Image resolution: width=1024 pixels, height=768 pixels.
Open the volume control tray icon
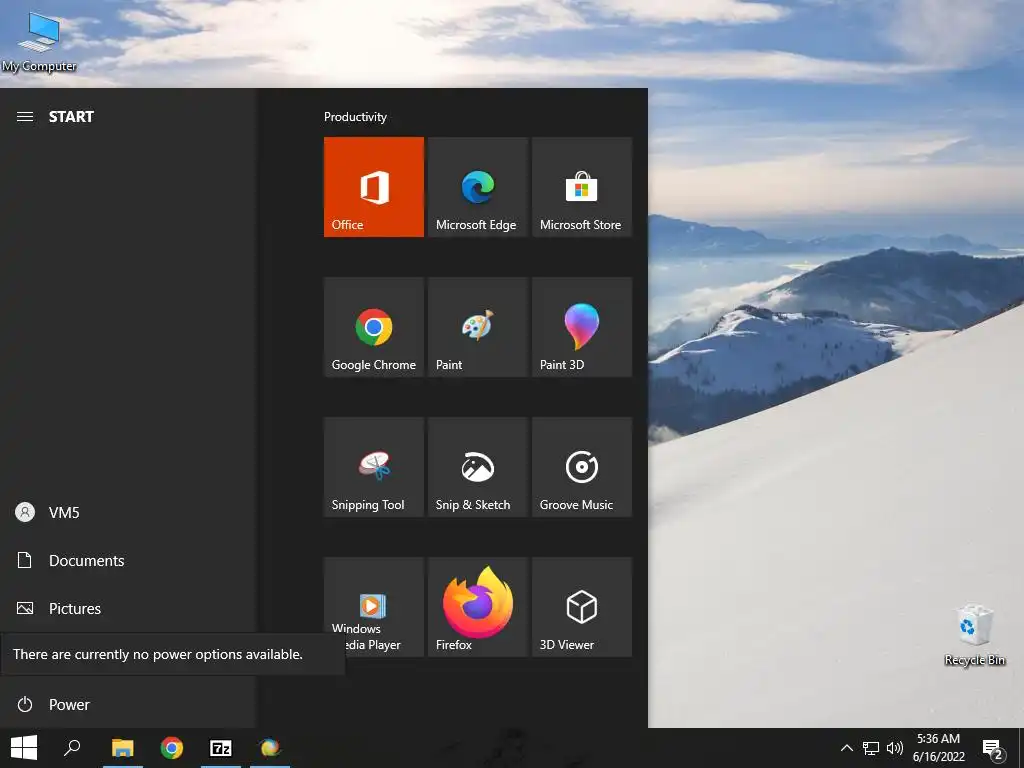click(894, 748)
